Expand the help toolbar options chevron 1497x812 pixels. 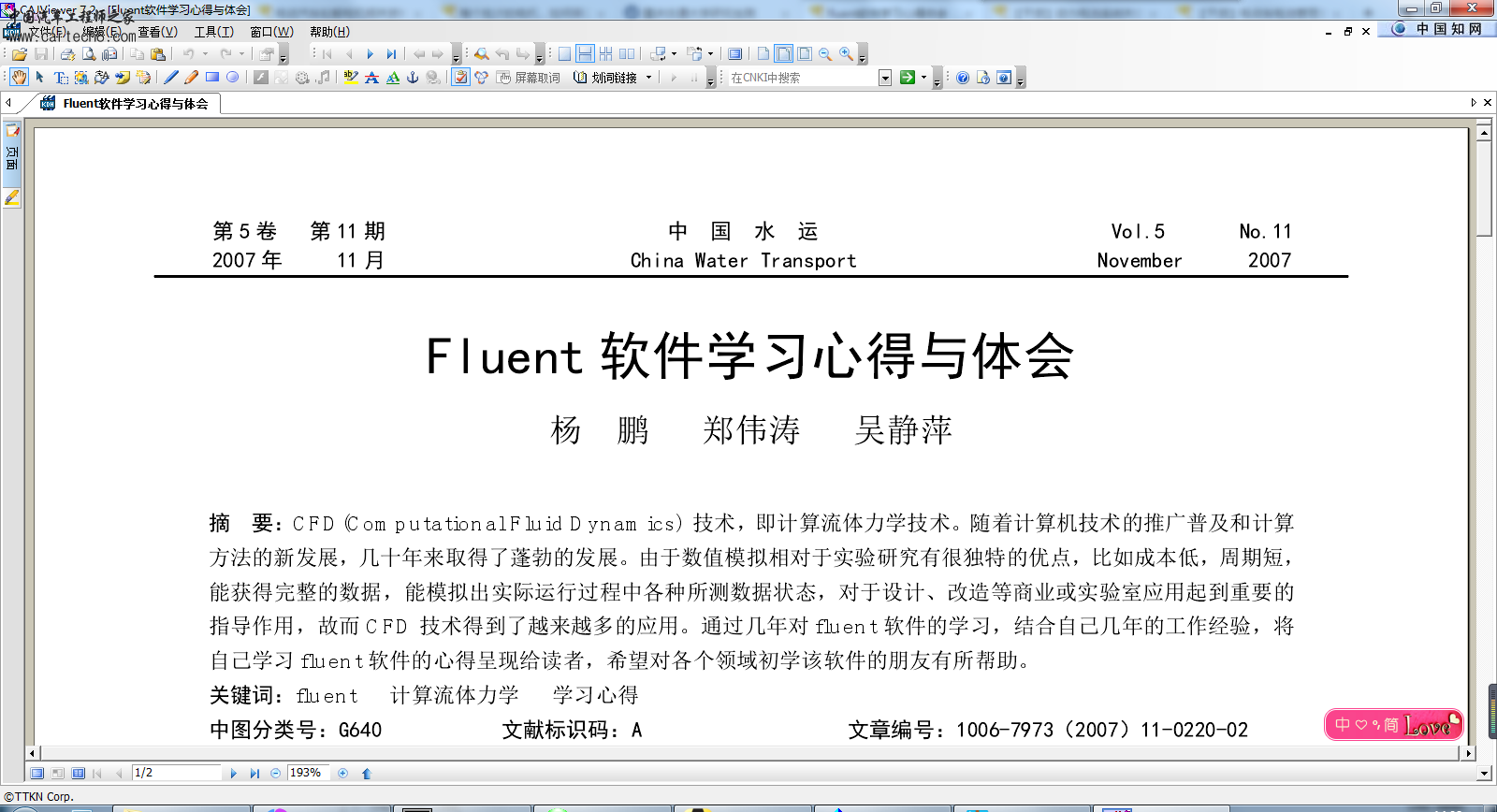click(x=1021, y=79)
